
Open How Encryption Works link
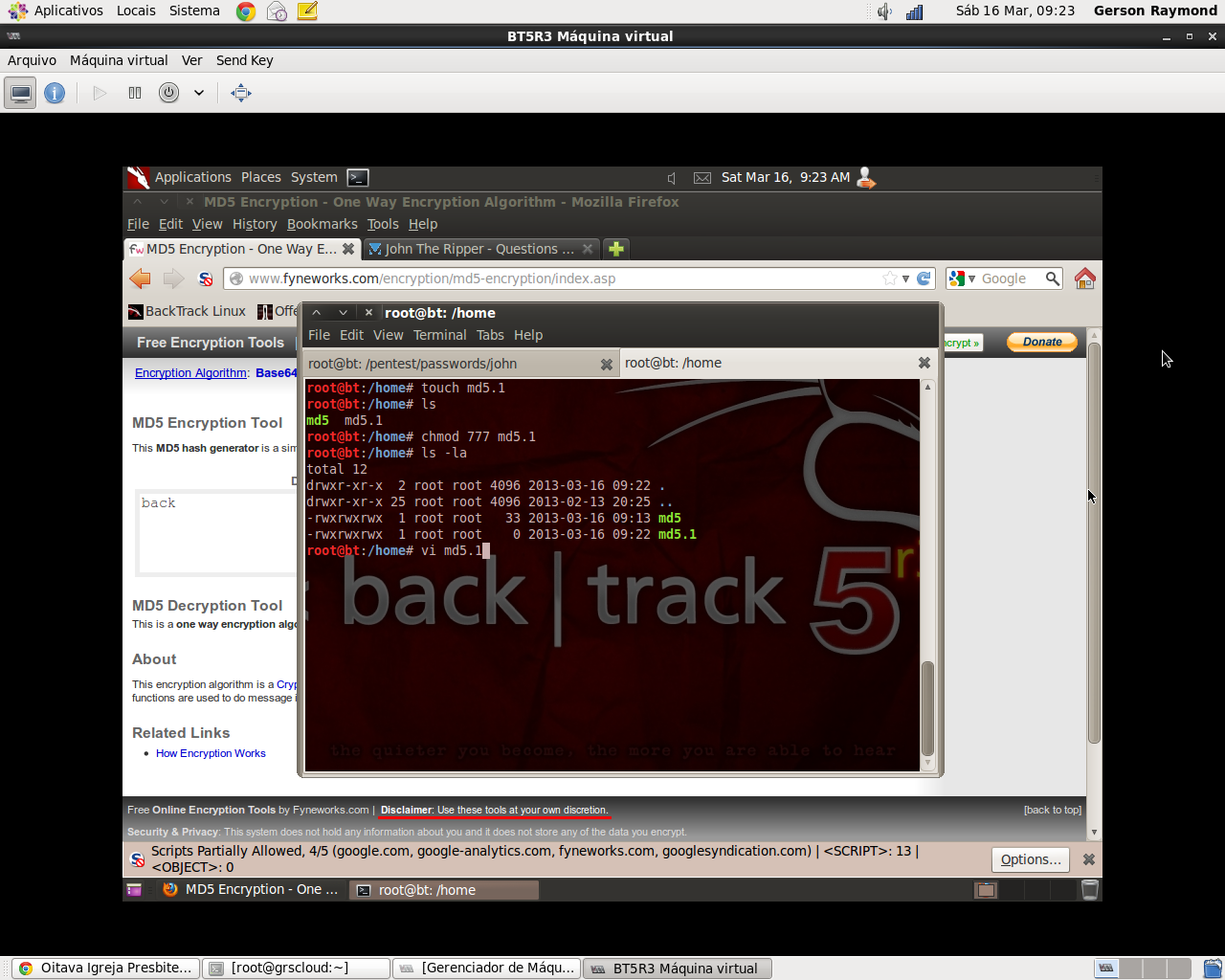point(211,753)
